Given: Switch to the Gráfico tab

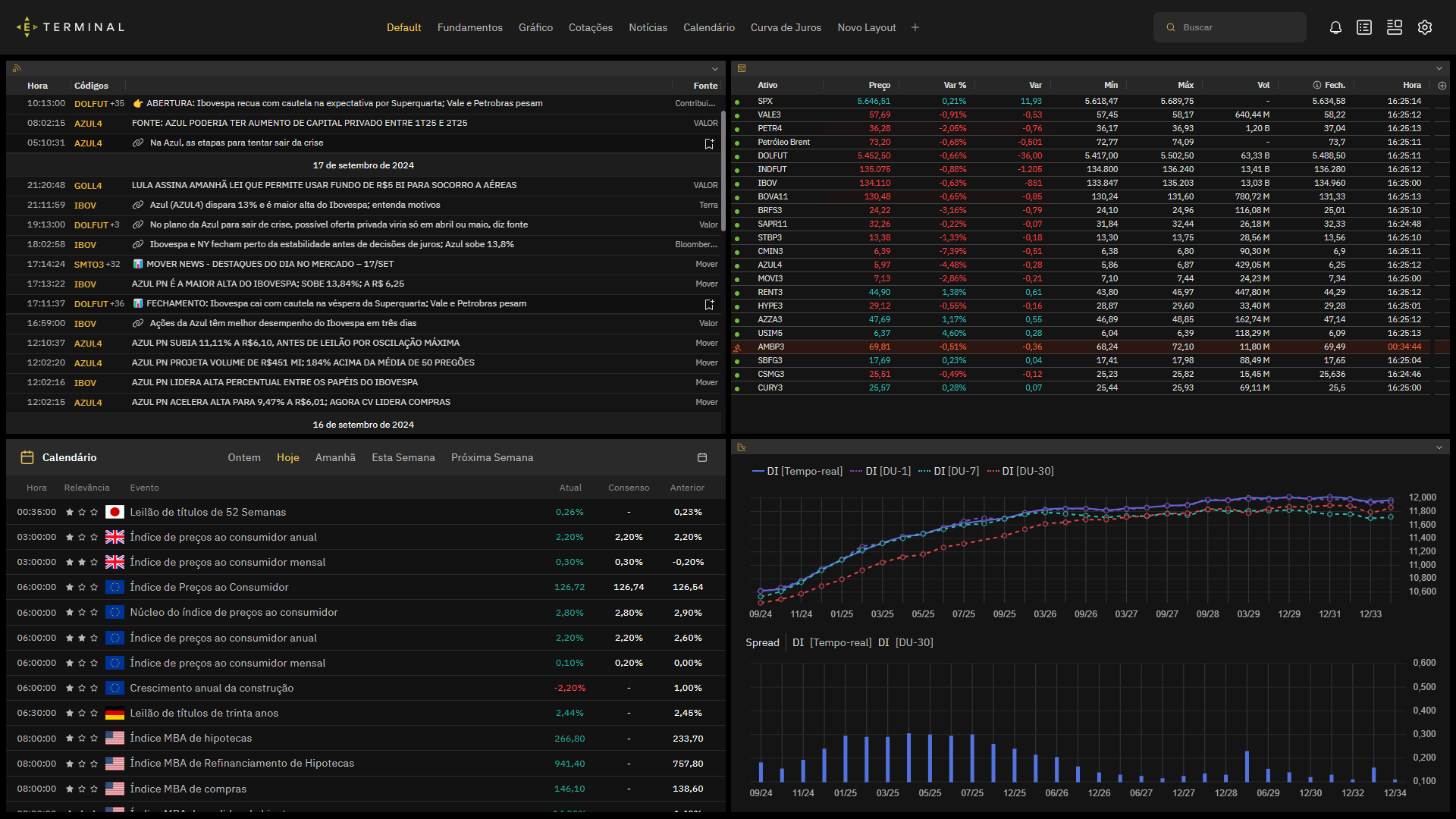Looking at the screenshot, I should (x=535, y=27).
